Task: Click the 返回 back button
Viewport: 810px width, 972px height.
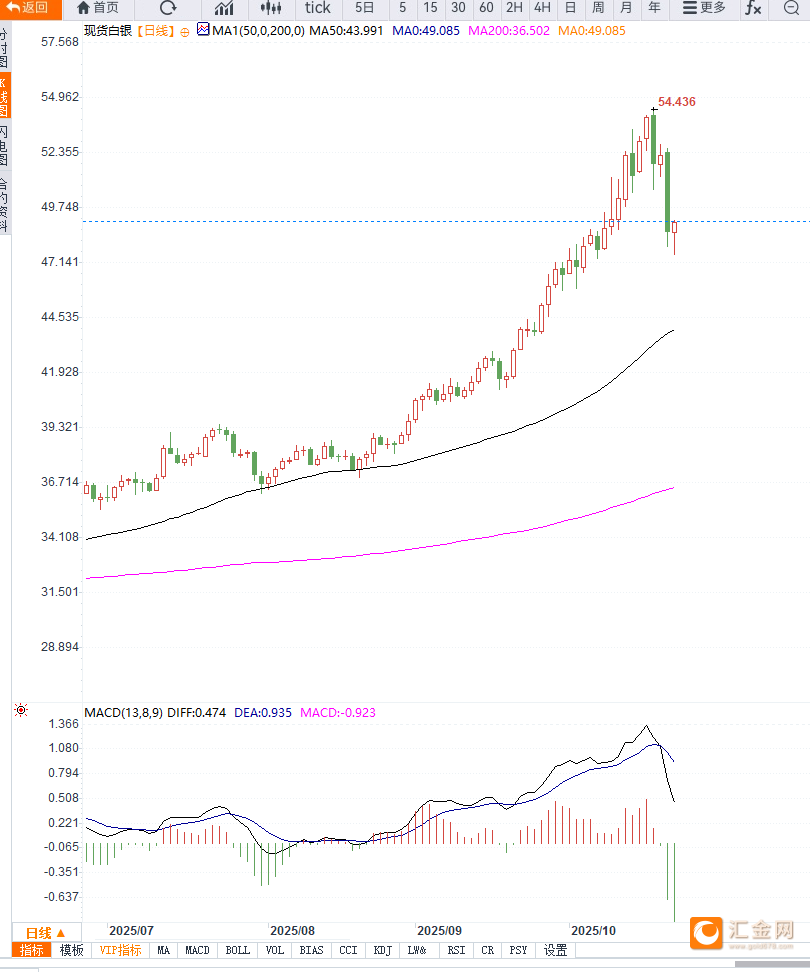Action: [27, 8]
